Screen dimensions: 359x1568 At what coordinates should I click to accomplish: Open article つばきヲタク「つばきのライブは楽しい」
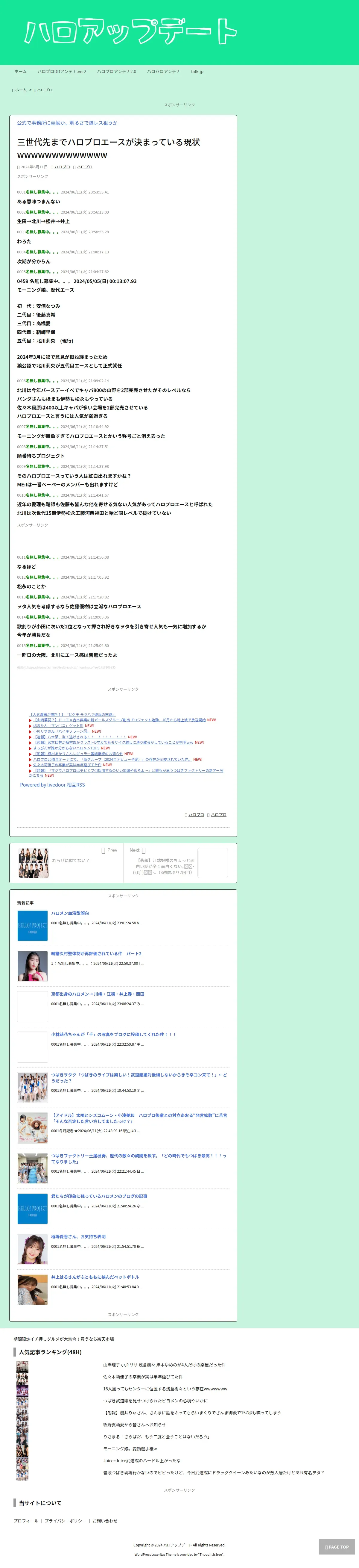click(x=139, y=1077)
